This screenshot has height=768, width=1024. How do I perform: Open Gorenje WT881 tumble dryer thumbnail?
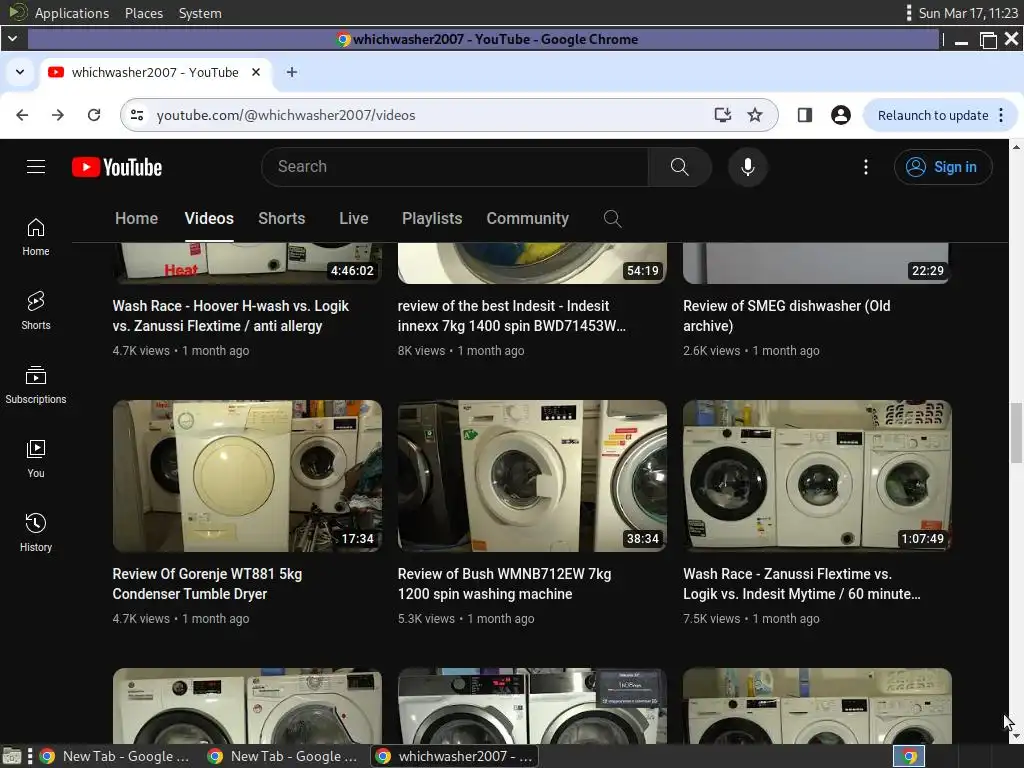click(x=247, y=476)
